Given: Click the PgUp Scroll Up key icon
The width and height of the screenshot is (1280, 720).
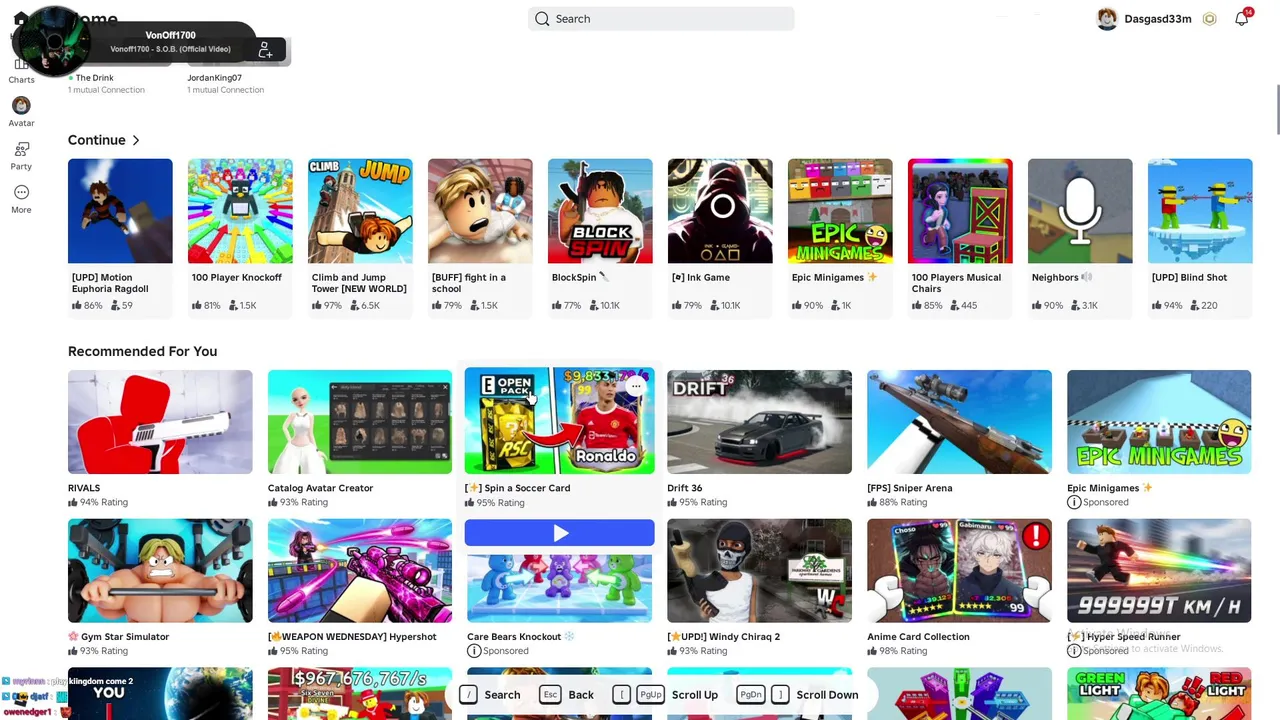Looking at the screenshot, I should (650, 695).
